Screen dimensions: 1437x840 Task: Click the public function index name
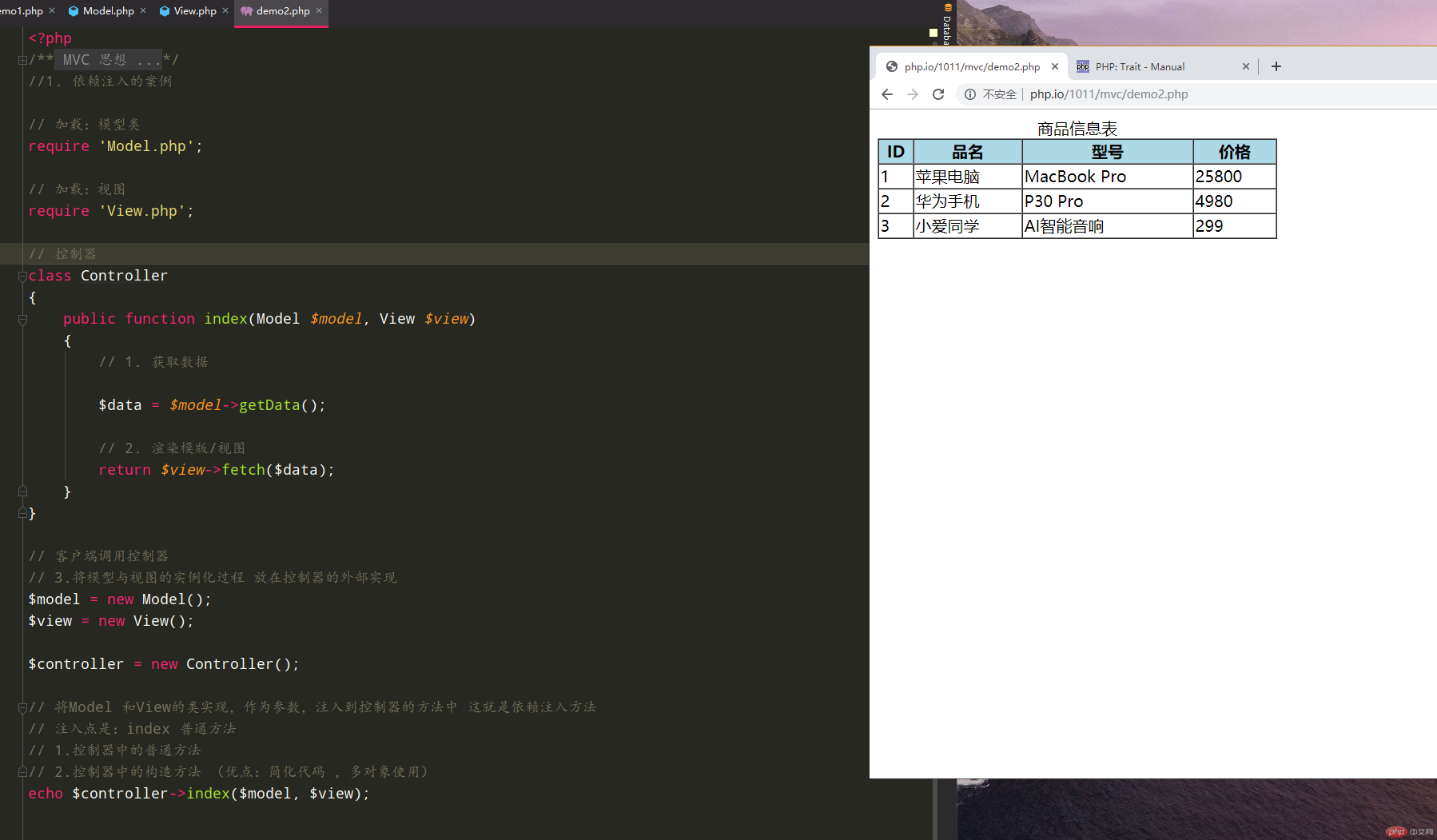tap(225, 319)
